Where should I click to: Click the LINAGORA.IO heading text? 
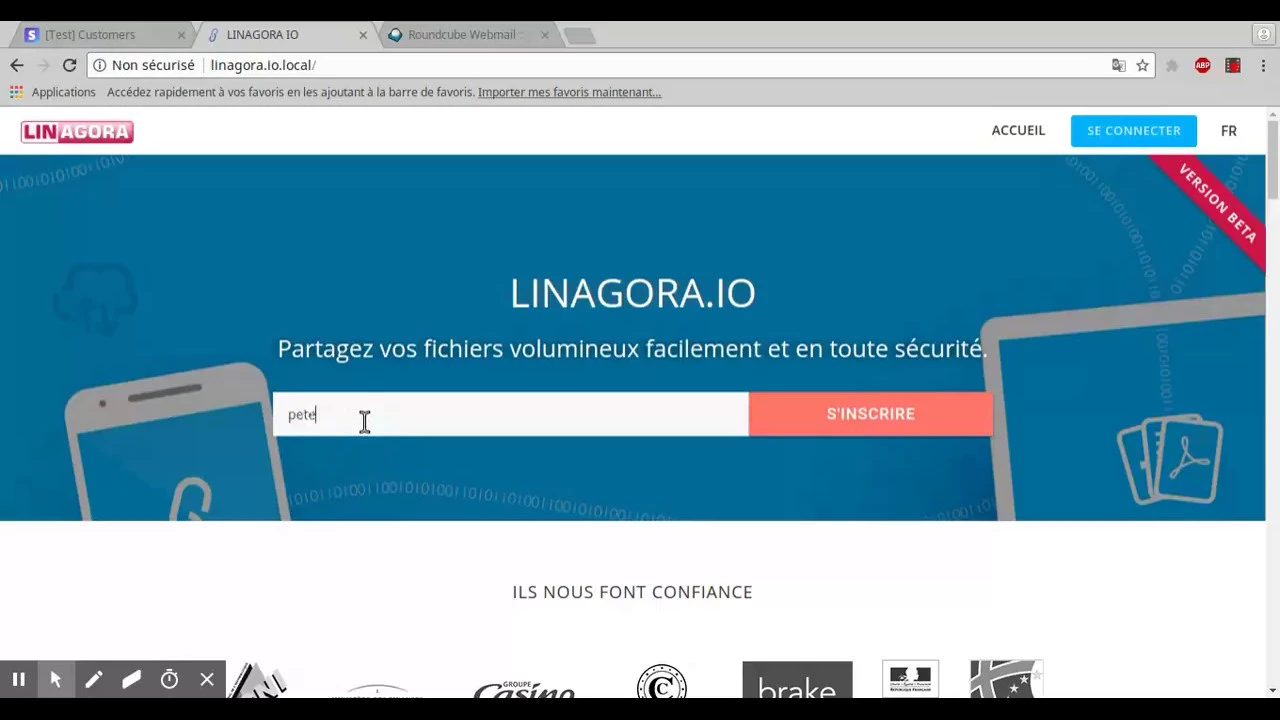[x=633, y=293]
